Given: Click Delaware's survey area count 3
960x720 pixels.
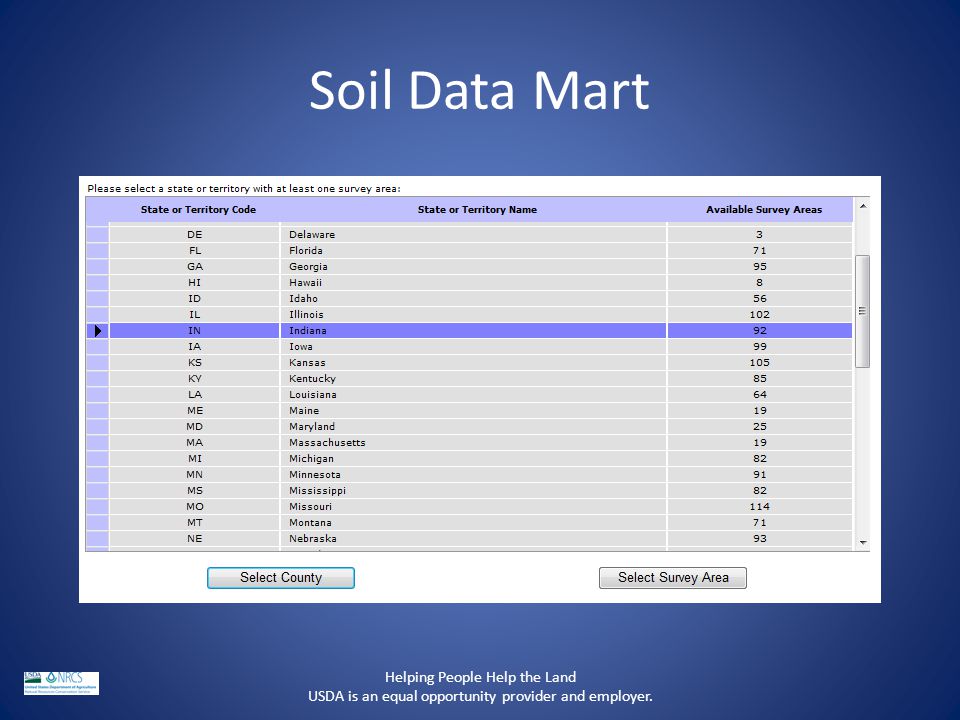Looking at the screenshot, I should [760, 234].
